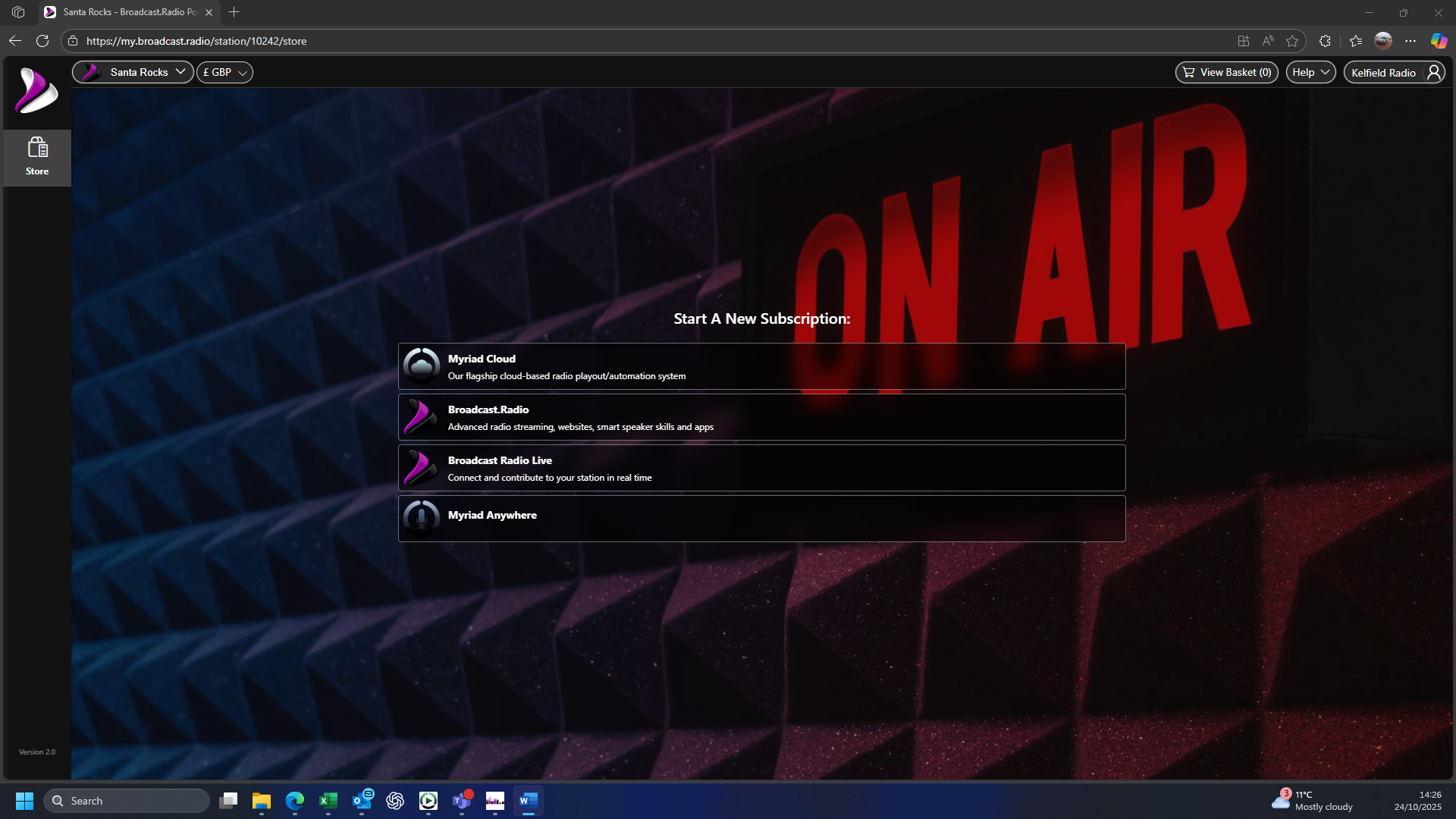The image size is (1456, 819).
Task: Click the Myriad Anywhere microphone icon
Action: (x=421, y=518)
